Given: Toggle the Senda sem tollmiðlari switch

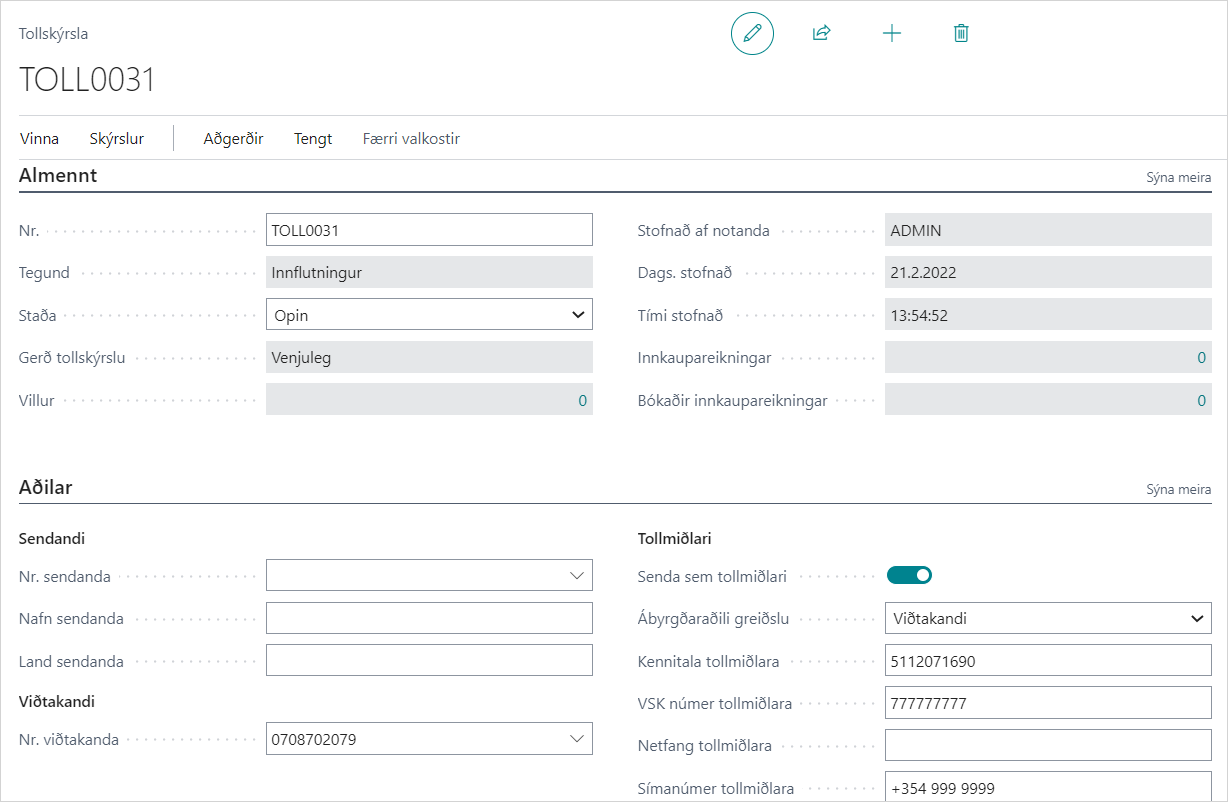Looking at the screenshot, I should coord(909,575).
